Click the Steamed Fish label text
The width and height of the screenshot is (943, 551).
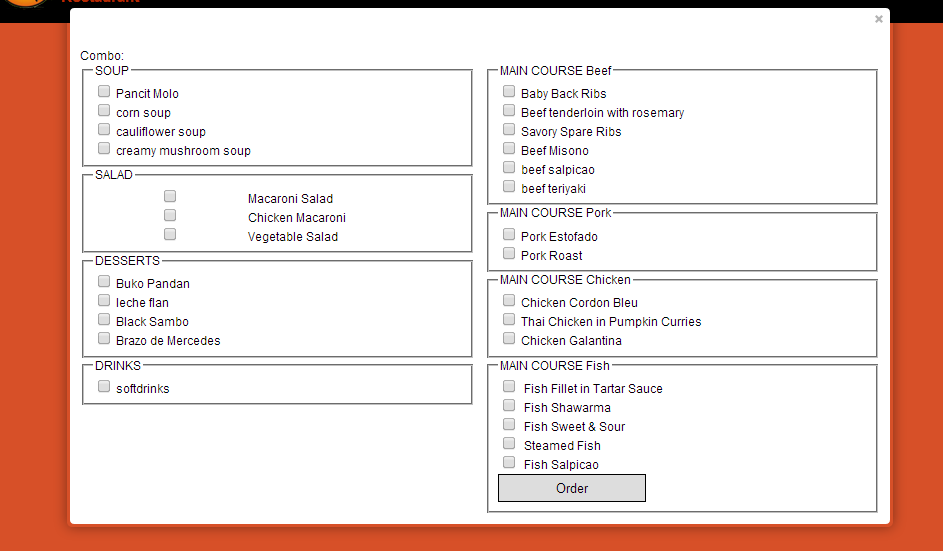[562, 446]
